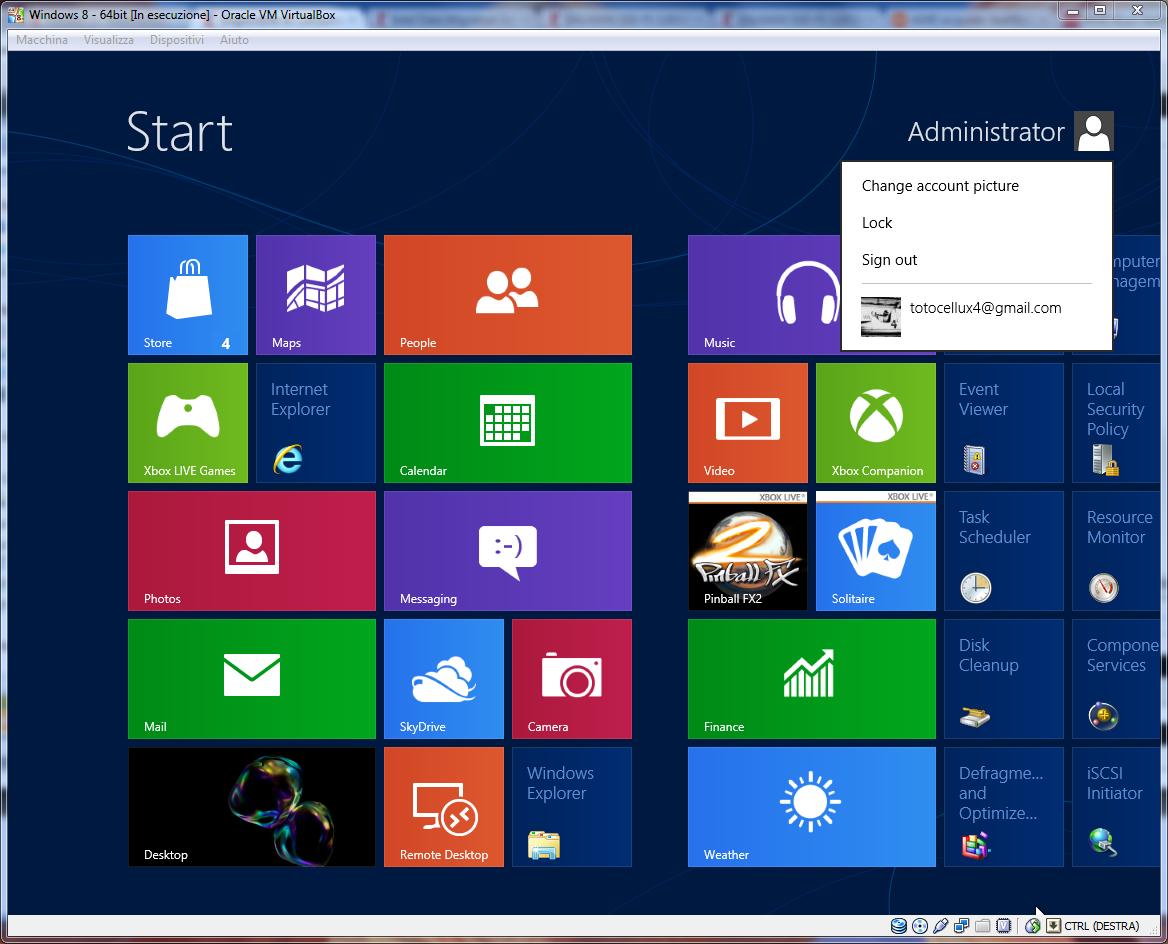Open the Xbox Companion tile
The height and width of the screenshot is (944, 1168).
[876, 423]
